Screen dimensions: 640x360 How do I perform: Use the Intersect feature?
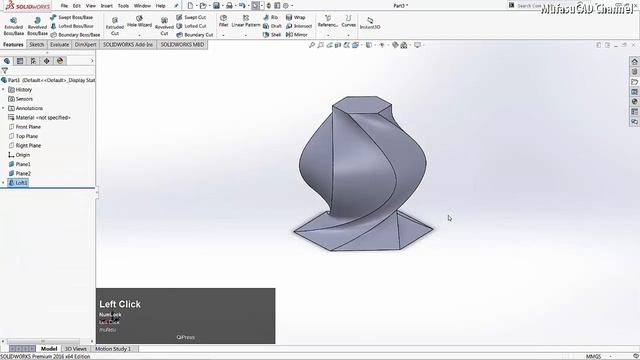pyautogui.click(x=299, y=26)
